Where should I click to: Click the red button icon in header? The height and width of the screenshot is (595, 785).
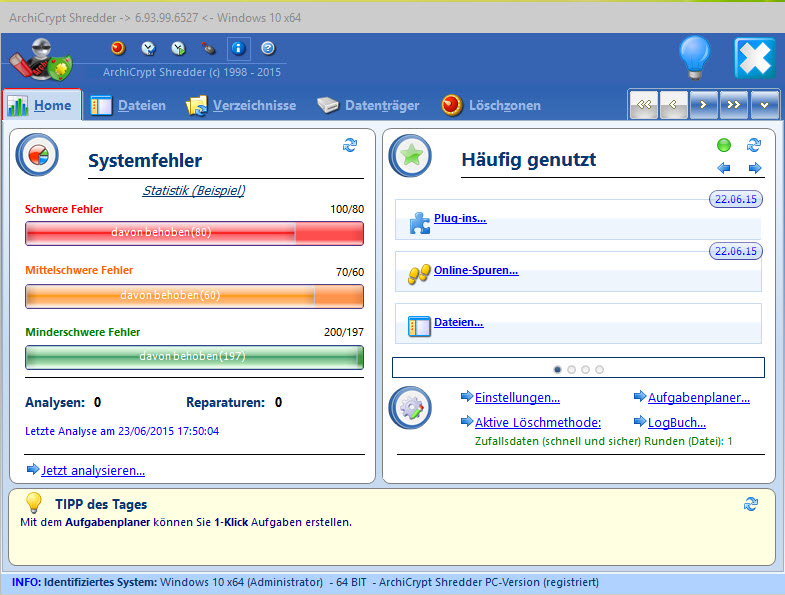[x=118, y=48]
